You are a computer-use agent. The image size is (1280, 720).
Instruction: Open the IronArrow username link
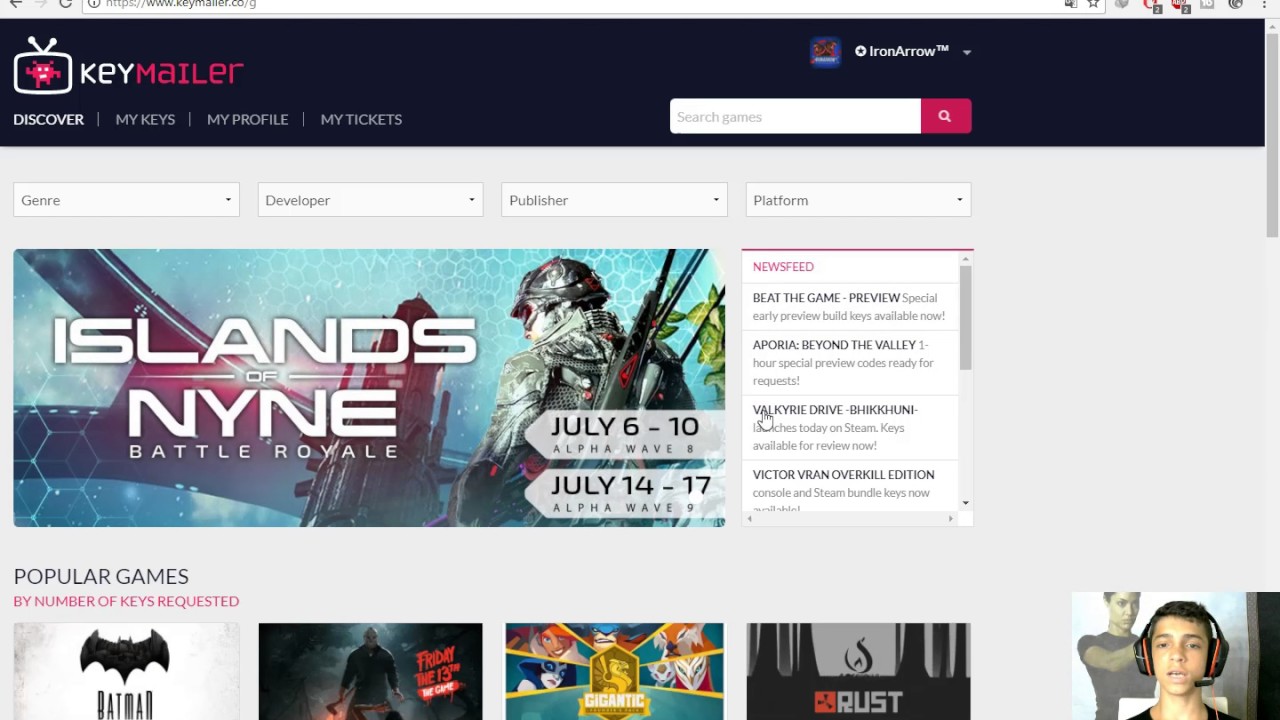pos(902,51)
